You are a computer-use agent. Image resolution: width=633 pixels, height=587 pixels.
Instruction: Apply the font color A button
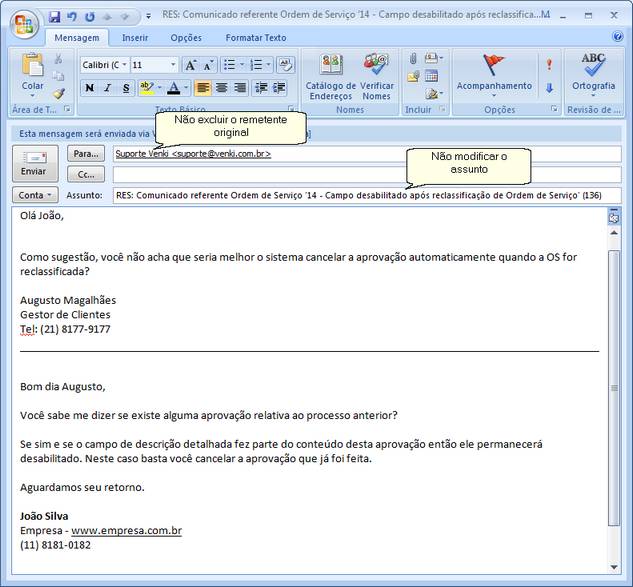174,88
